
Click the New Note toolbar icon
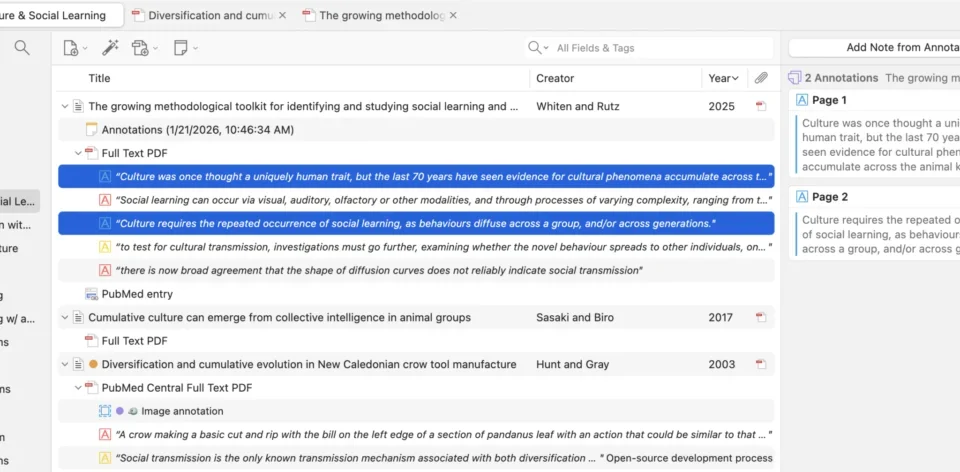(x=181, y=48)
